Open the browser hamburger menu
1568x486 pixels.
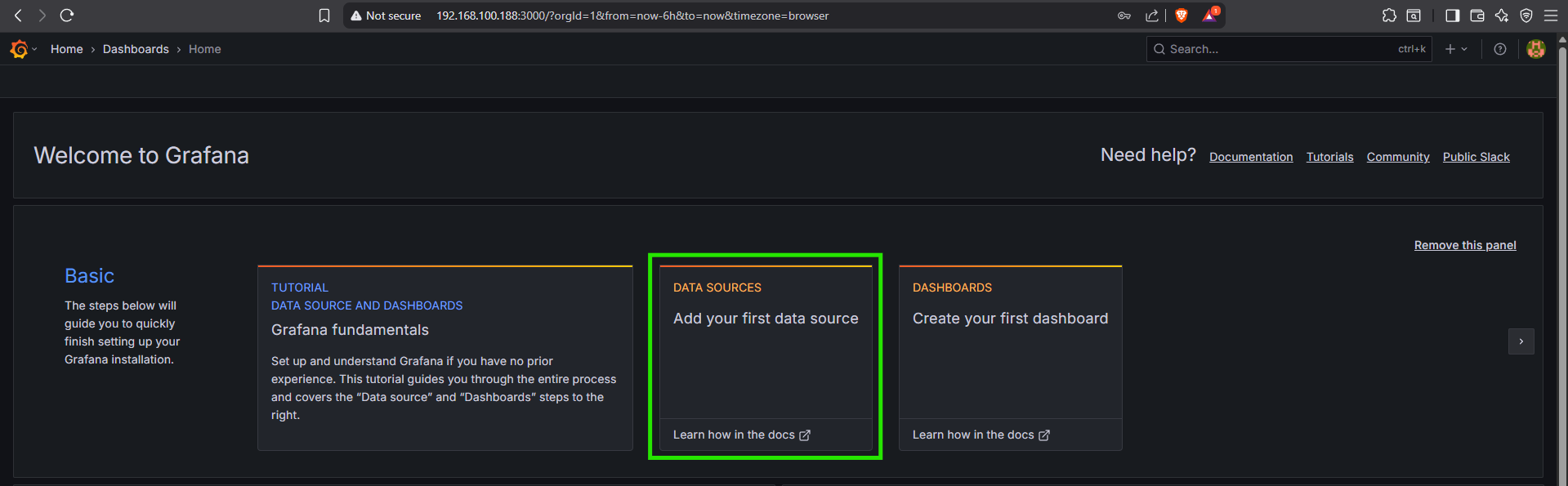pyautogui.click(x=1550, y=16)
